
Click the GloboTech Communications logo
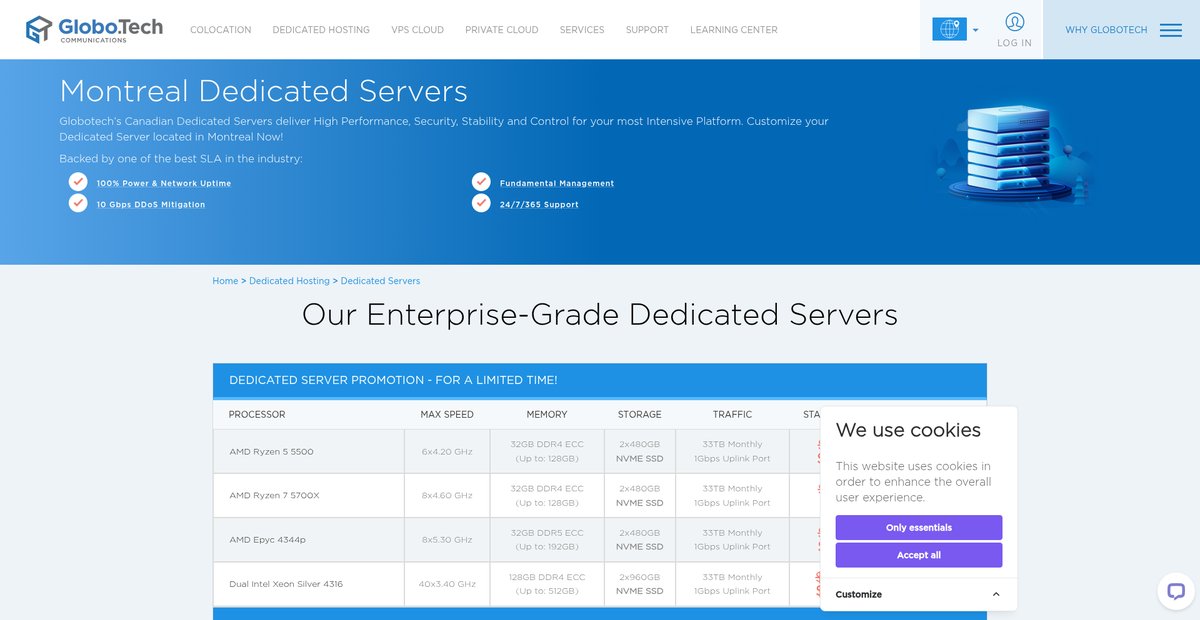pyautogui.click(x=94, y=29)
